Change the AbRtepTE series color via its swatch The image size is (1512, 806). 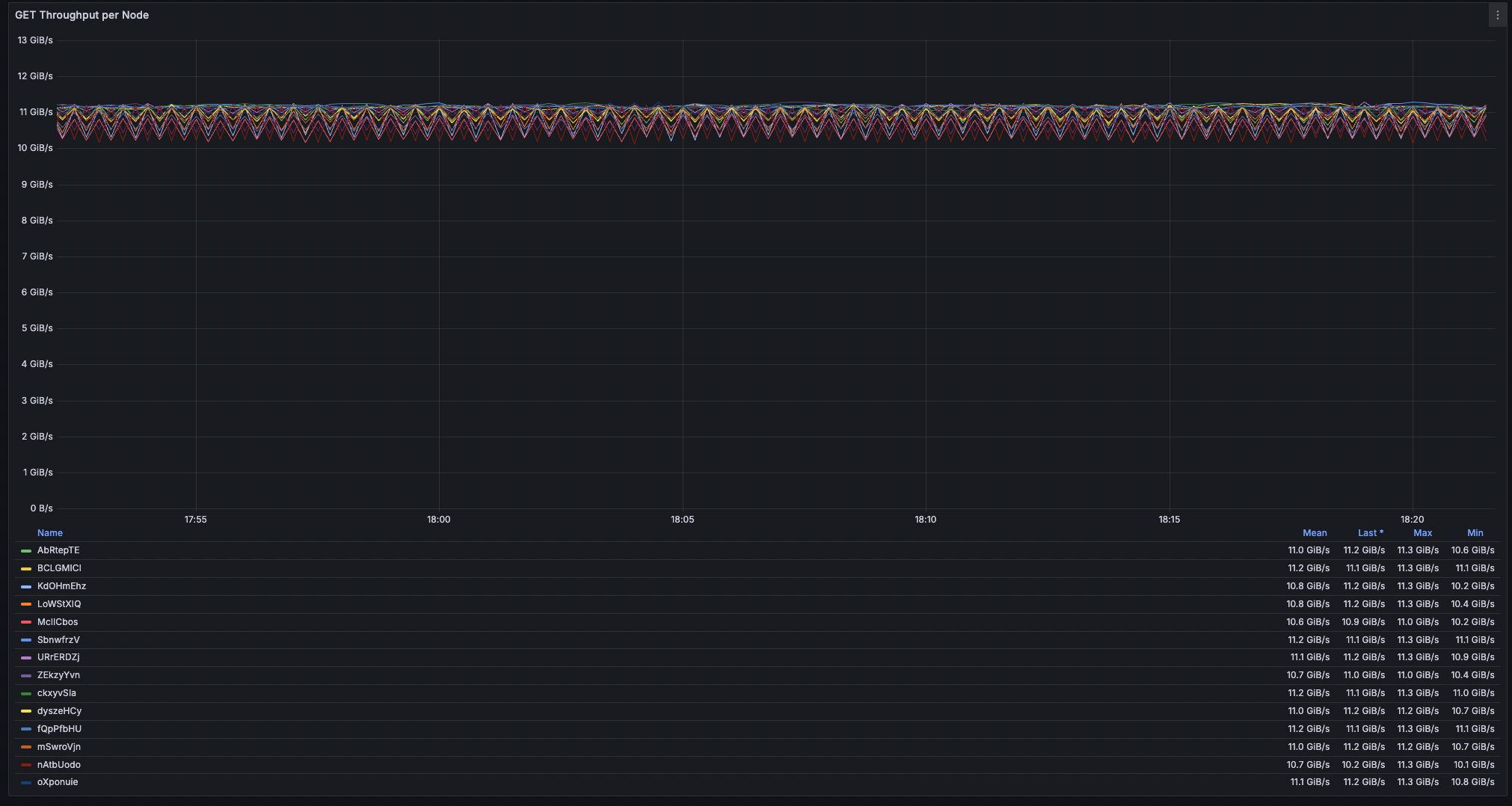pos(27,550)
